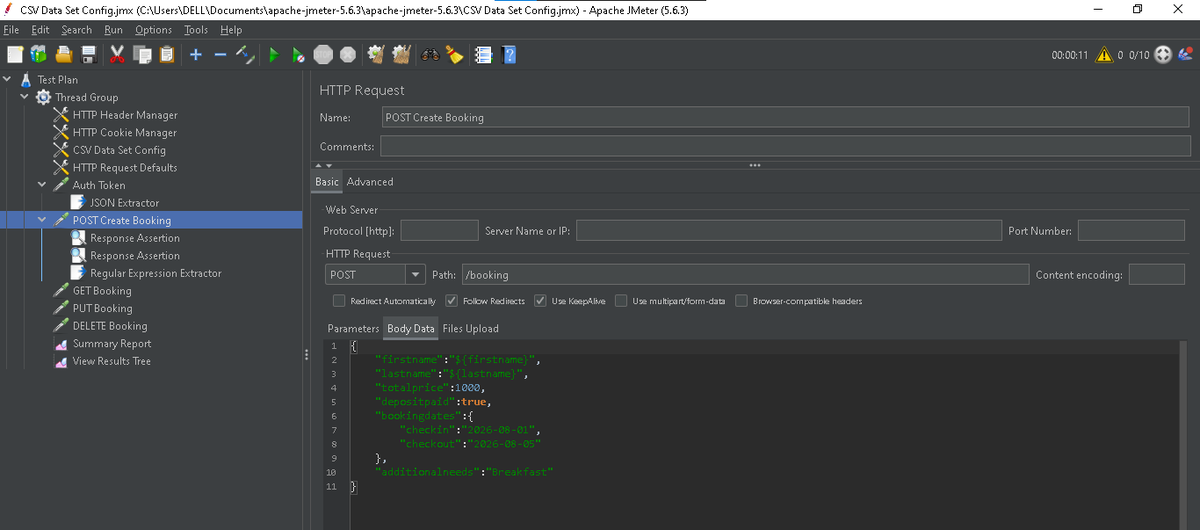Image resolution: width=1200 pixels, height=530 pixels.
Task: Enable Use multipart/form-data checkbox
Action: coord(621,301)
